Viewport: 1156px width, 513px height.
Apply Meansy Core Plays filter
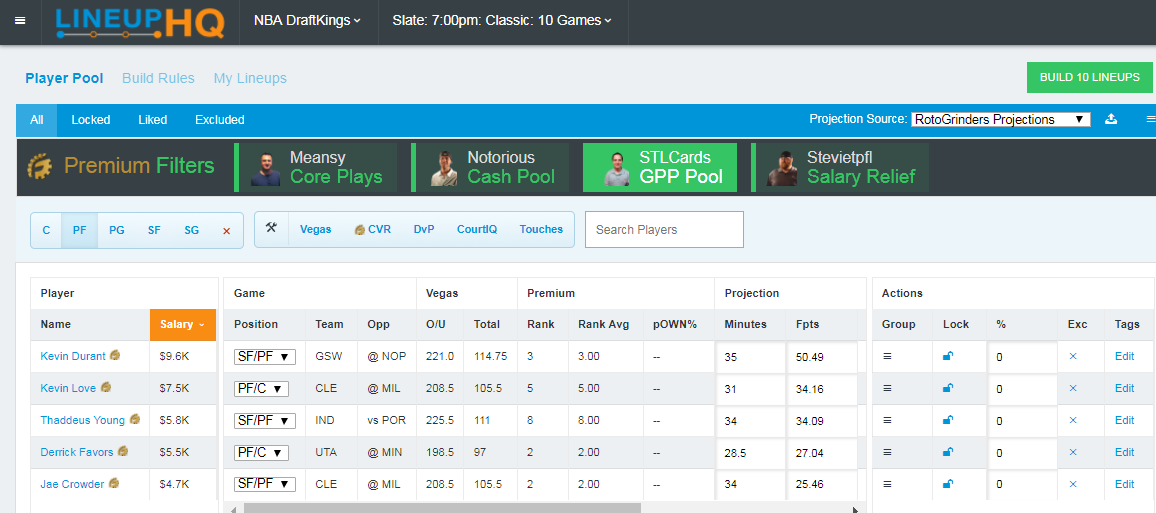(x=316, y=167)
